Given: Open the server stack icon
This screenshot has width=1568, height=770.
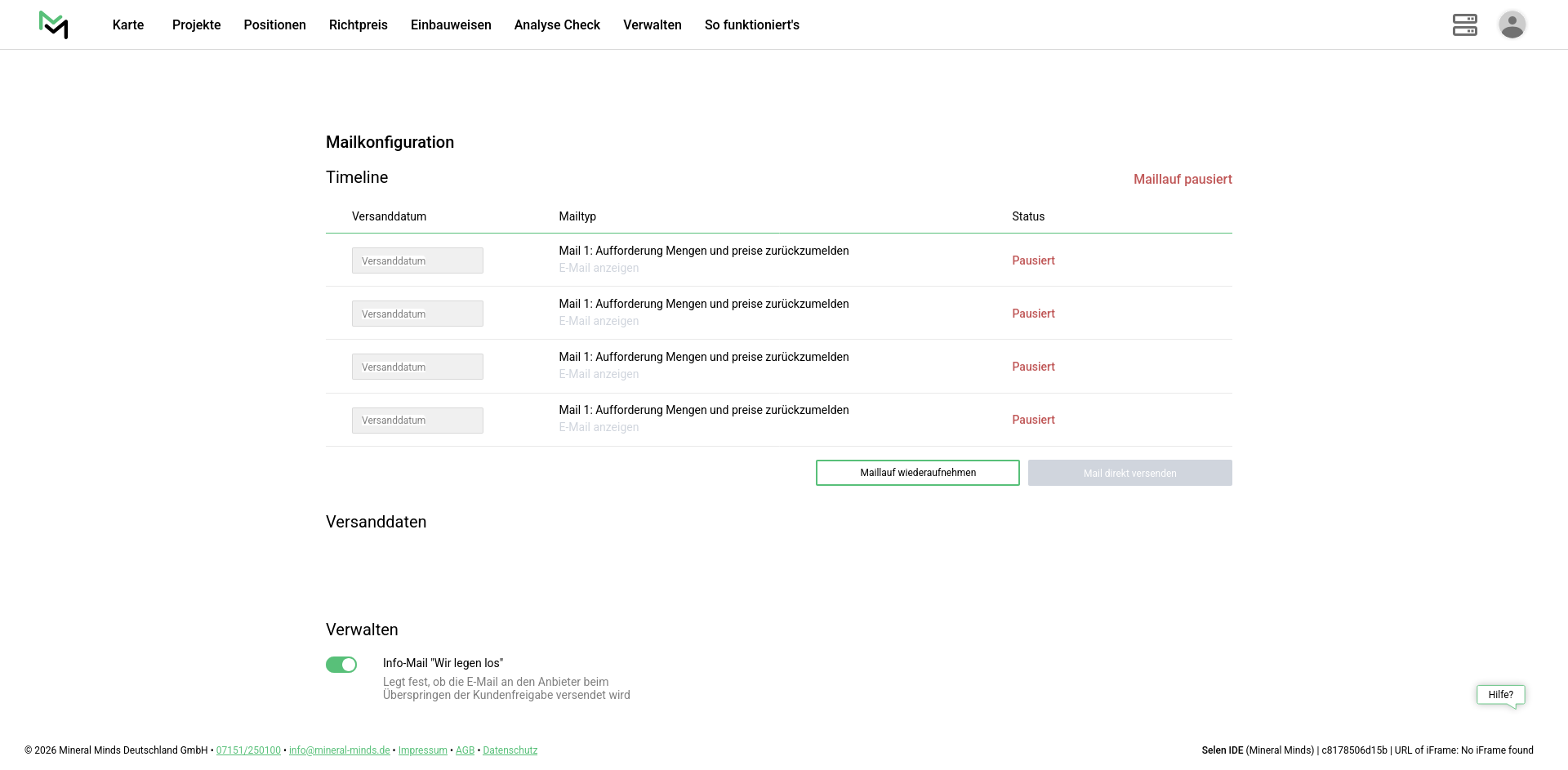Looking at the screenshot, I should pyautogui.click(x=1464, y=24).
